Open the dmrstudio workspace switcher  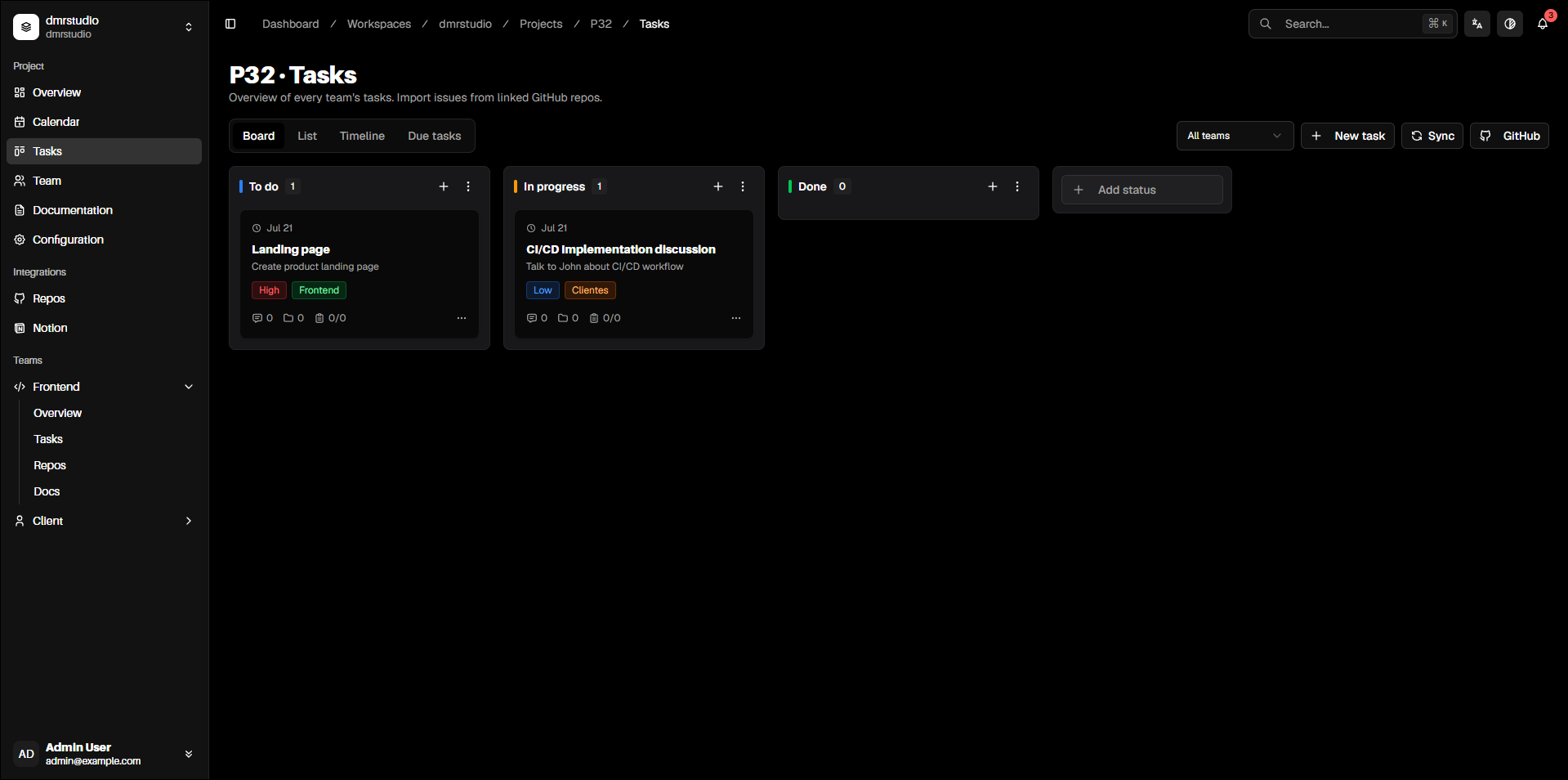[x=105, y=27]
